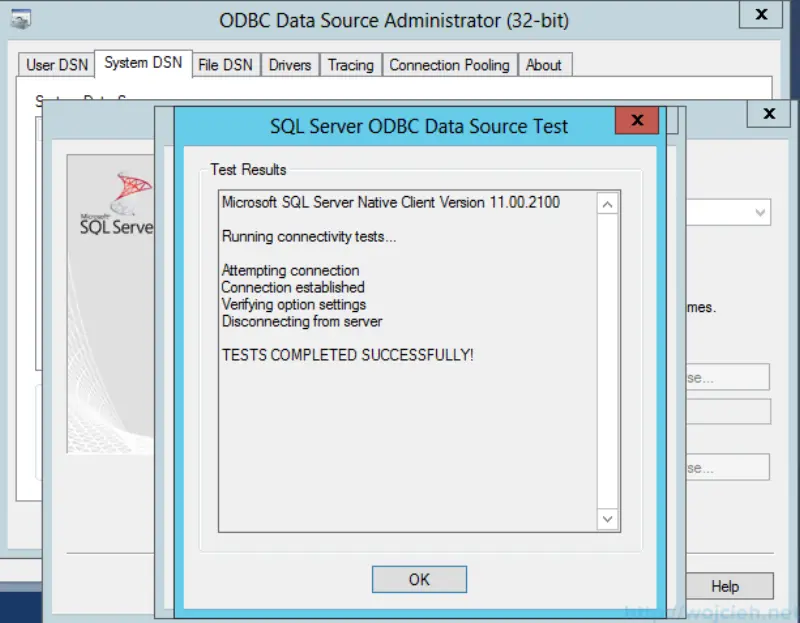800x623 pixels.
Task: Switch to the File DSN tab
Action: coord(225,64)
